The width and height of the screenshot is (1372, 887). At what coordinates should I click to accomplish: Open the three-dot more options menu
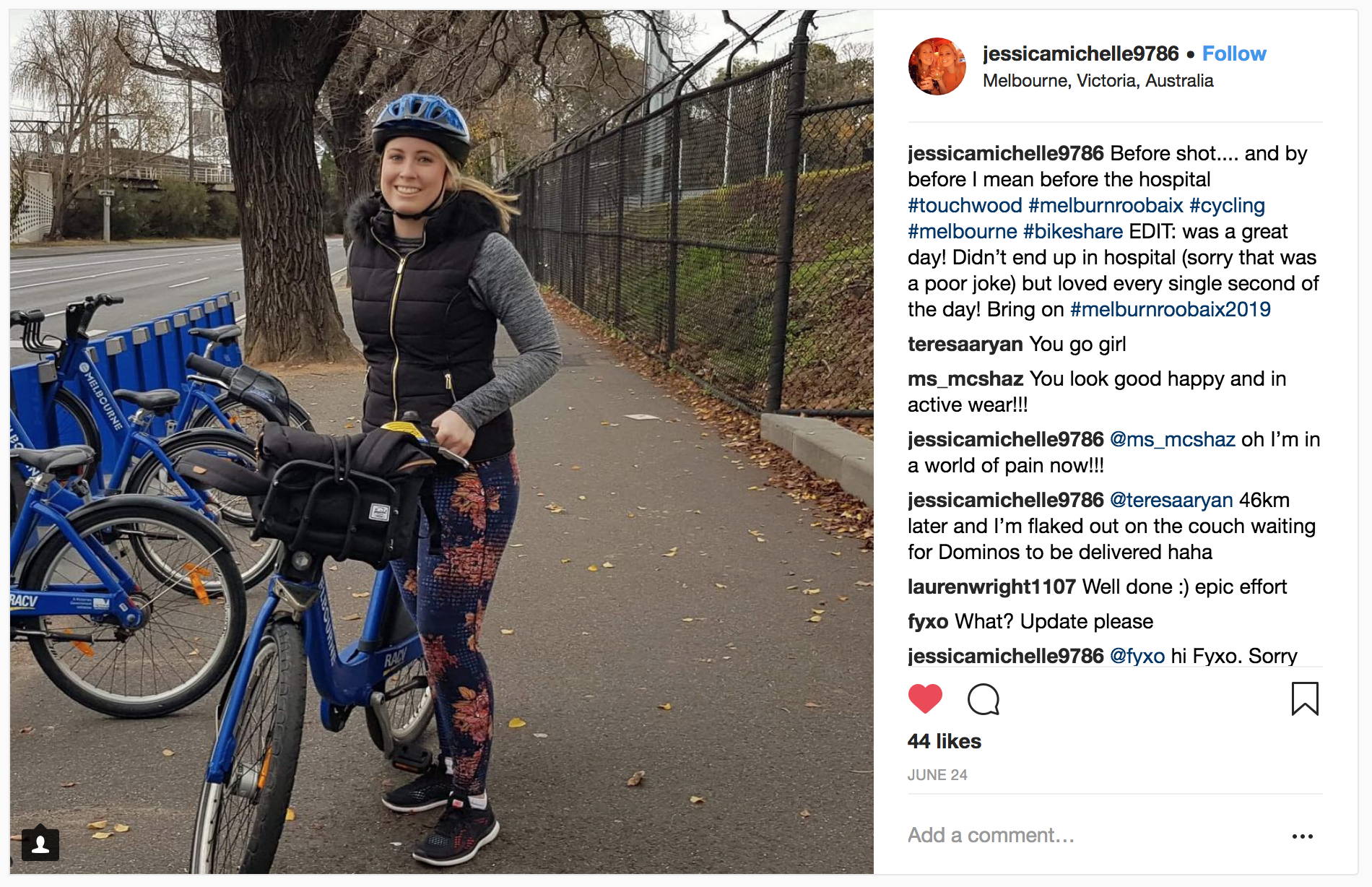point(1303,836)
